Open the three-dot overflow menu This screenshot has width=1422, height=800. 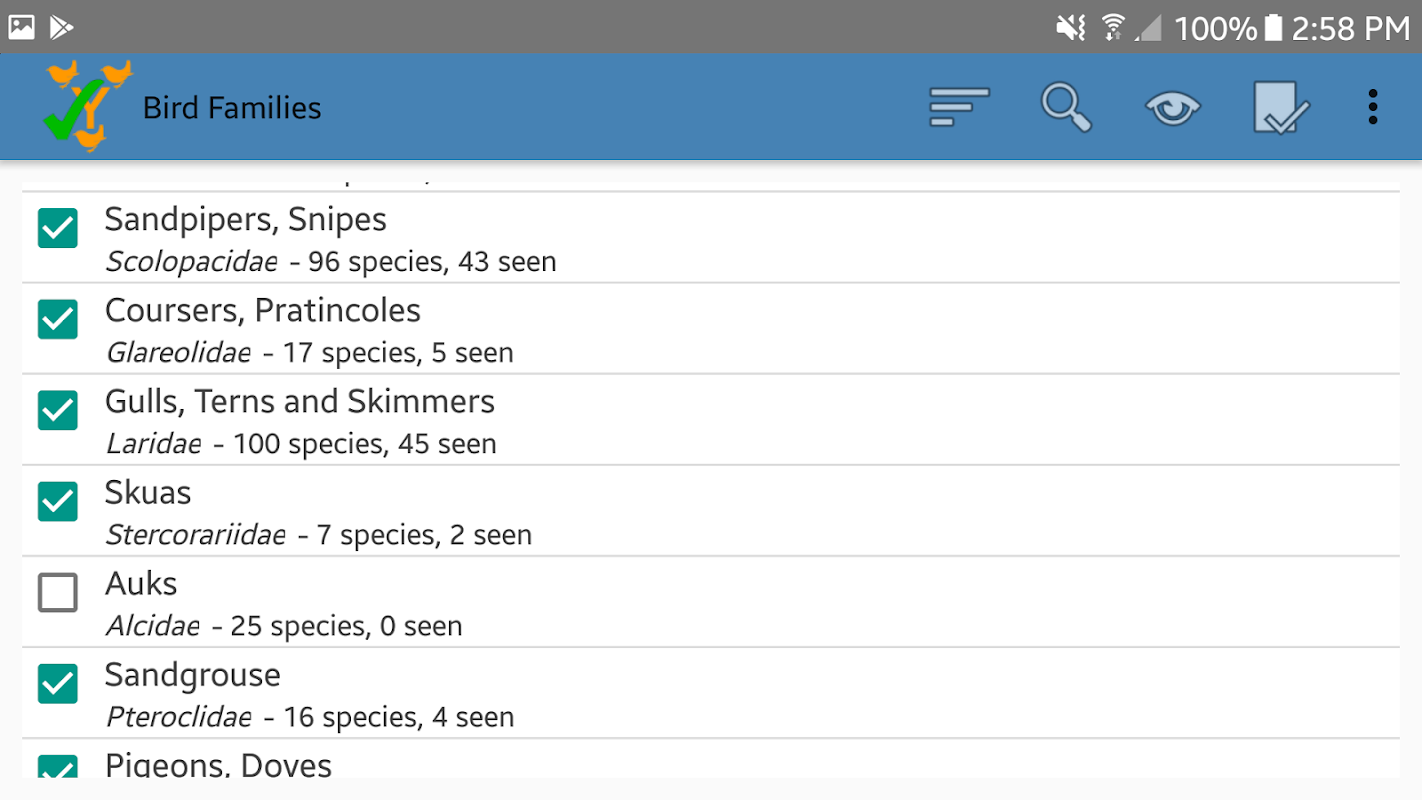point(1373,107)
